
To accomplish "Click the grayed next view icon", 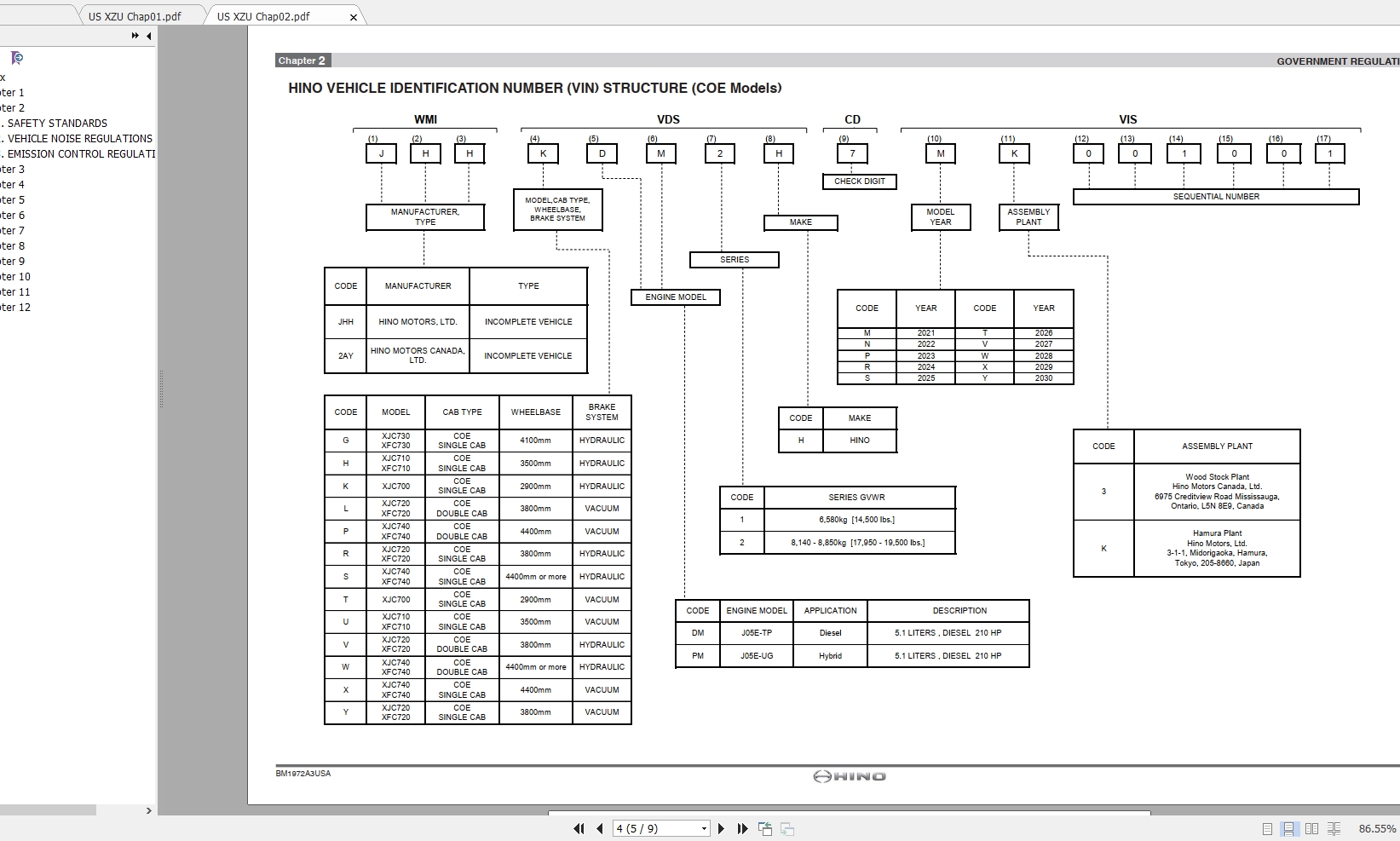I will click(787, 828).
